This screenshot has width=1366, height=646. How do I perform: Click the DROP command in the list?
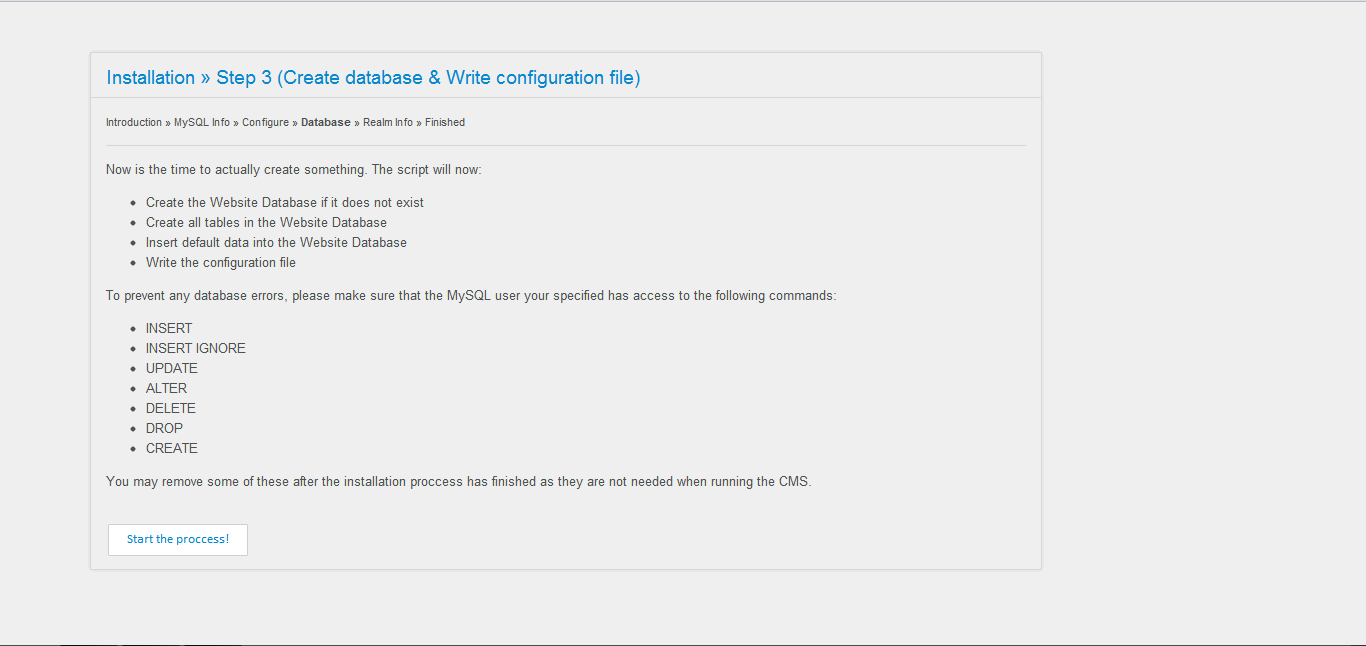164,429
